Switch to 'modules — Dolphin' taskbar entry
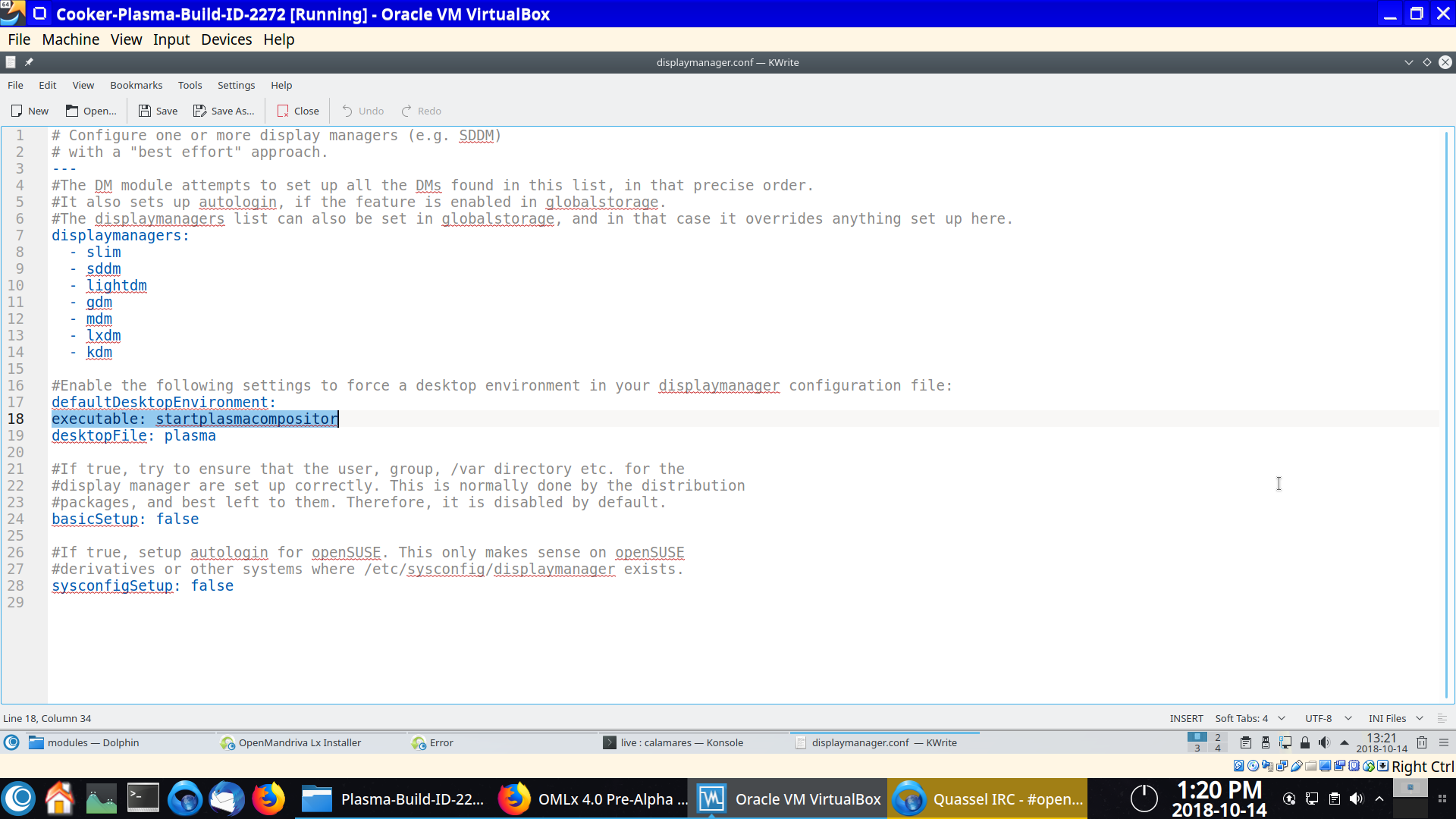 [x=93, y=742]
